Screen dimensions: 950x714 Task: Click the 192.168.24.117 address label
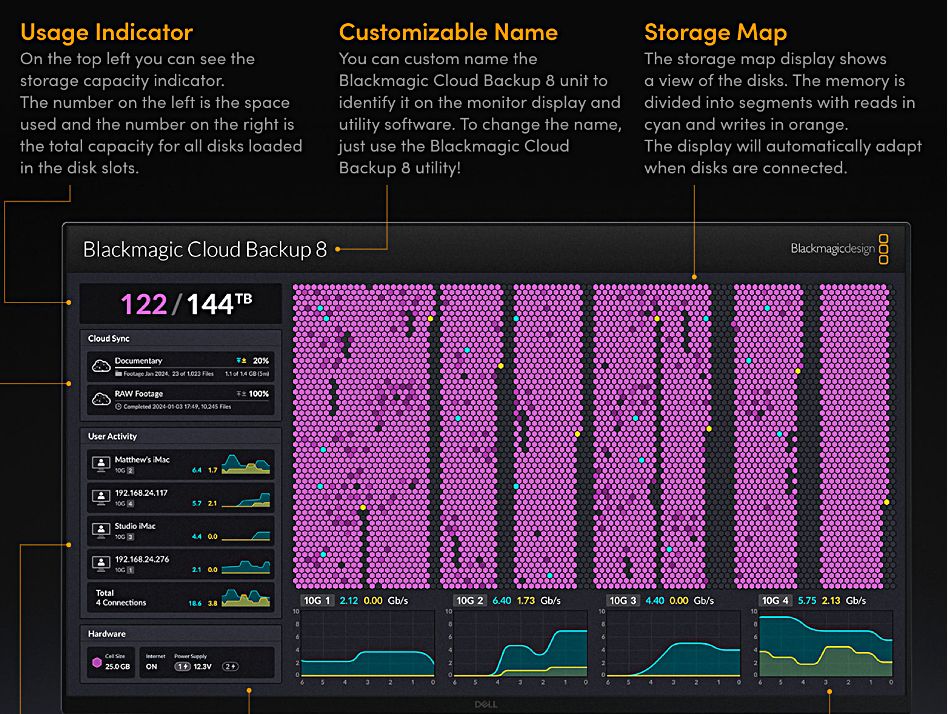[x=141, y=493]
